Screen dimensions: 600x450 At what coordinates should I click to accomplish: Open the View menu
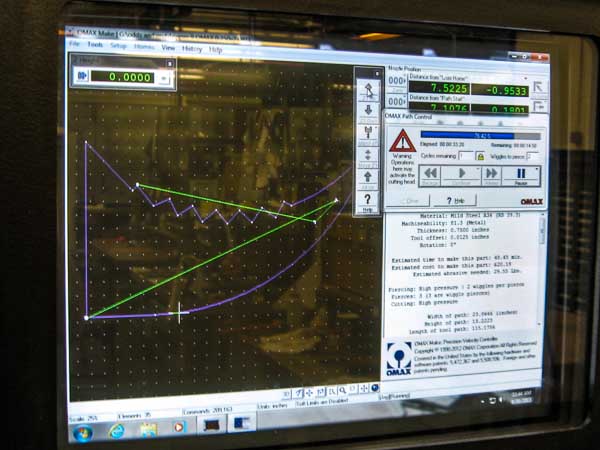tap(168, 48)
